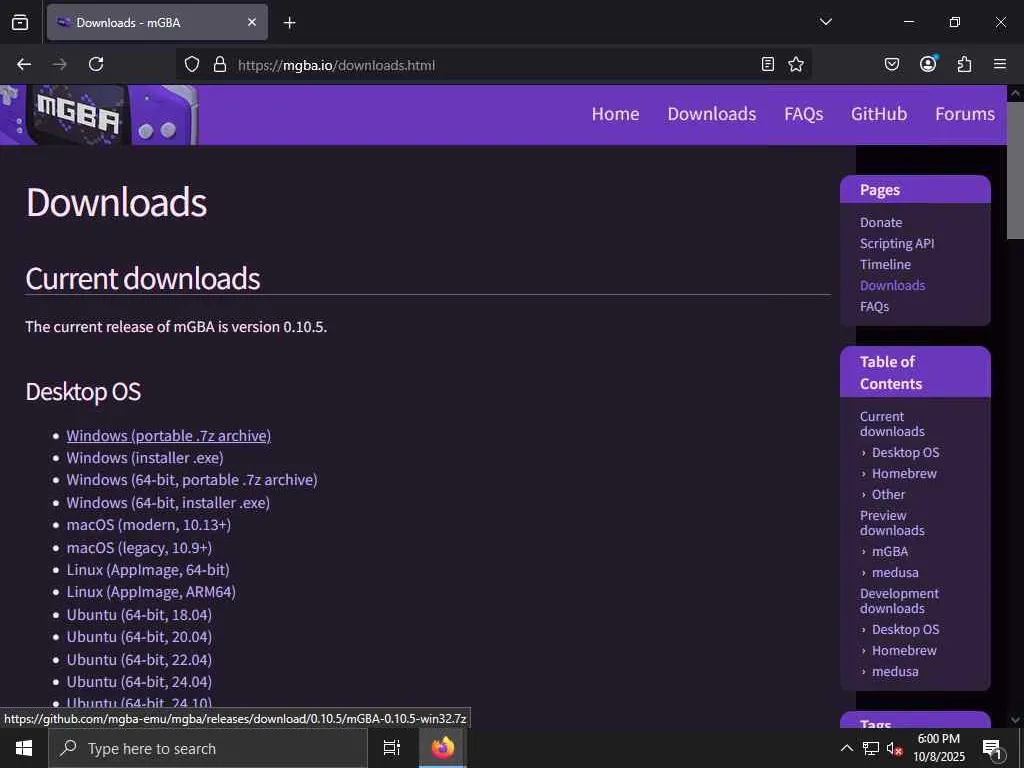Click Ubuntu (64-bit, 24.04) link
Image resolution: width=1024 pixels, height=768 pixels.
coord(139,682)
